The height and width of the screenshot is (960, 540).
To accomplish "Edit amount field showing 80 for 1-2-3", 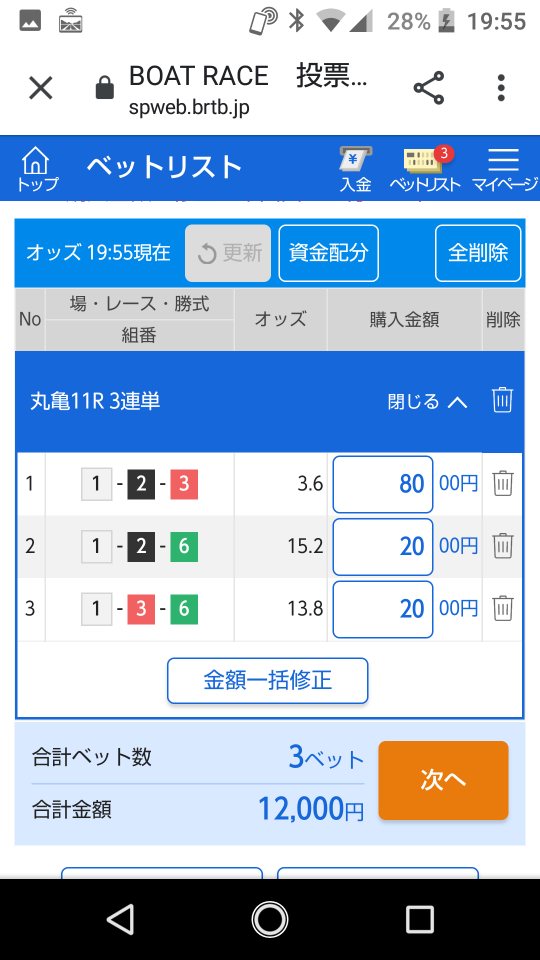I will coord(383,484).
